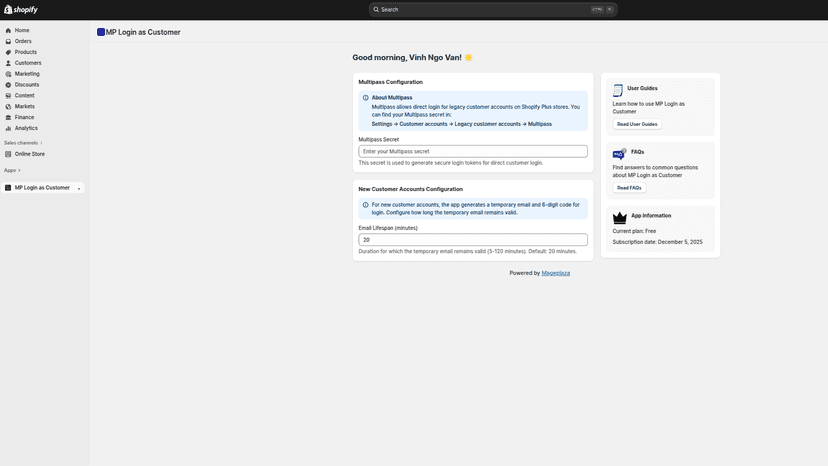This screenshot has width=828, height=466.
Task: Click the Markets globe icon
Action: 8,107
